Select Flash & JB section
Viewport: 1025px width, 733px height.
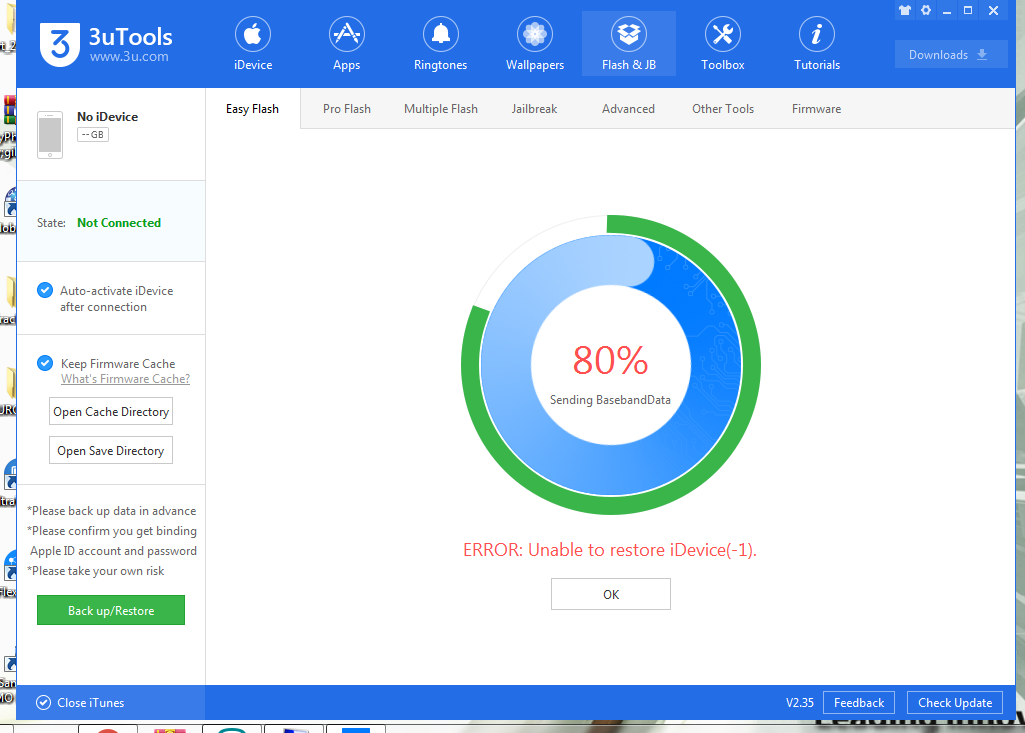[629, 44]
